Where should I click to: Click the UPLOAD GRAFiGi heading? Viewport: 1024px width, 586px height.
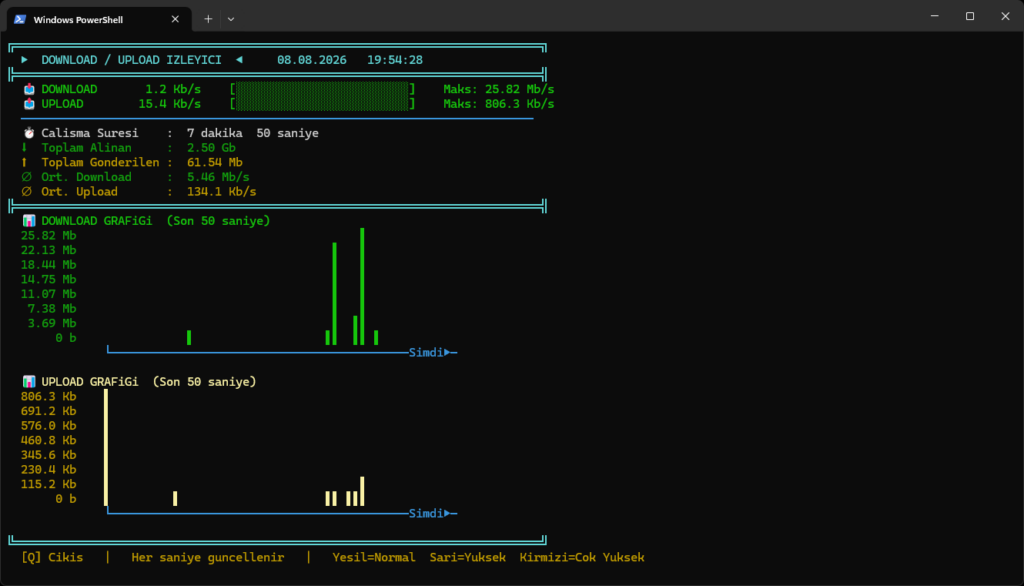click(x=89, y=382)
